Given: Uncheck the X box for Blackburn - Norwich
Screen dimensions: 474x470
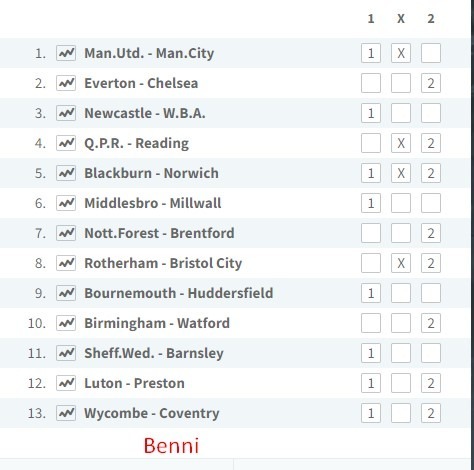Looking at the screenshot, I should click(401, 173).
